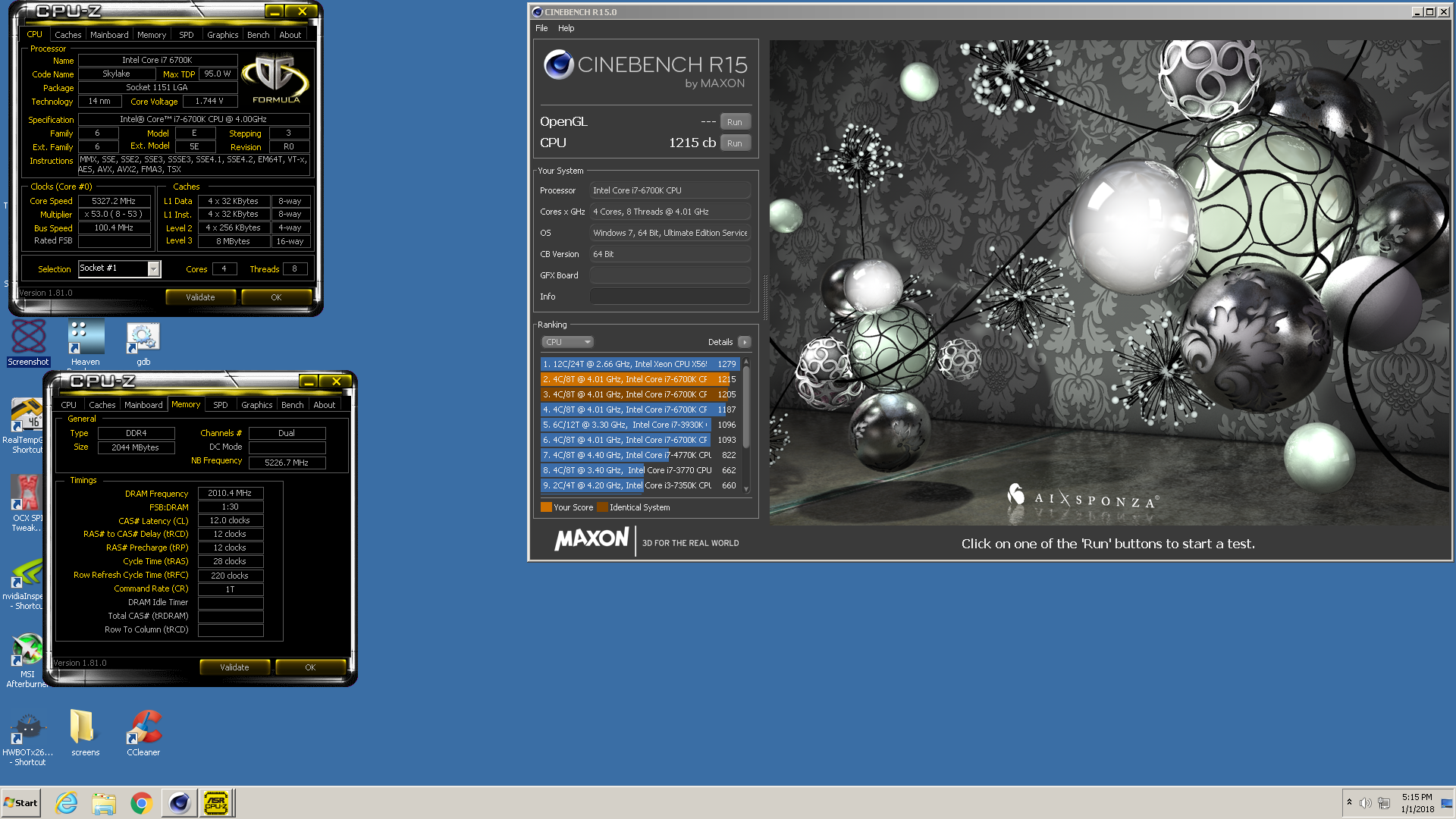Open the Heaven benchmark desktop icon
Image resolution: width=1456 pixels, height=819 pixels.
tap(85, 342)
